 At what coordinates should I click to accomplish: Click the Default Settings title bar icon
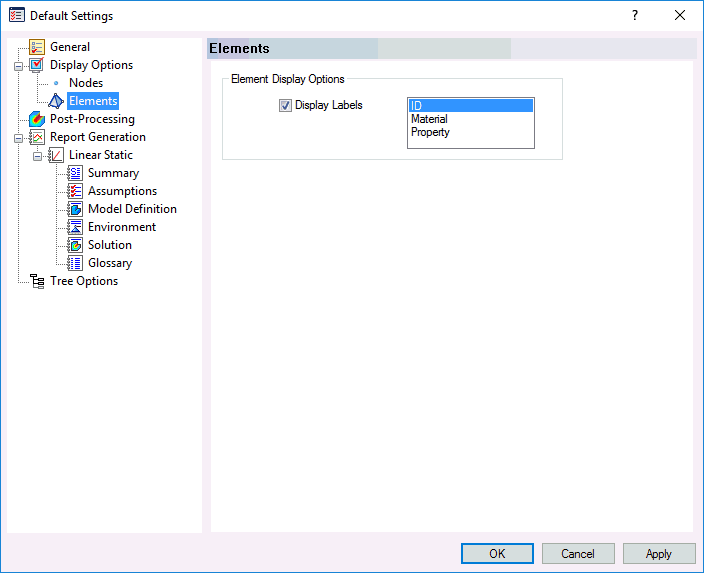(x=17, y=15)
